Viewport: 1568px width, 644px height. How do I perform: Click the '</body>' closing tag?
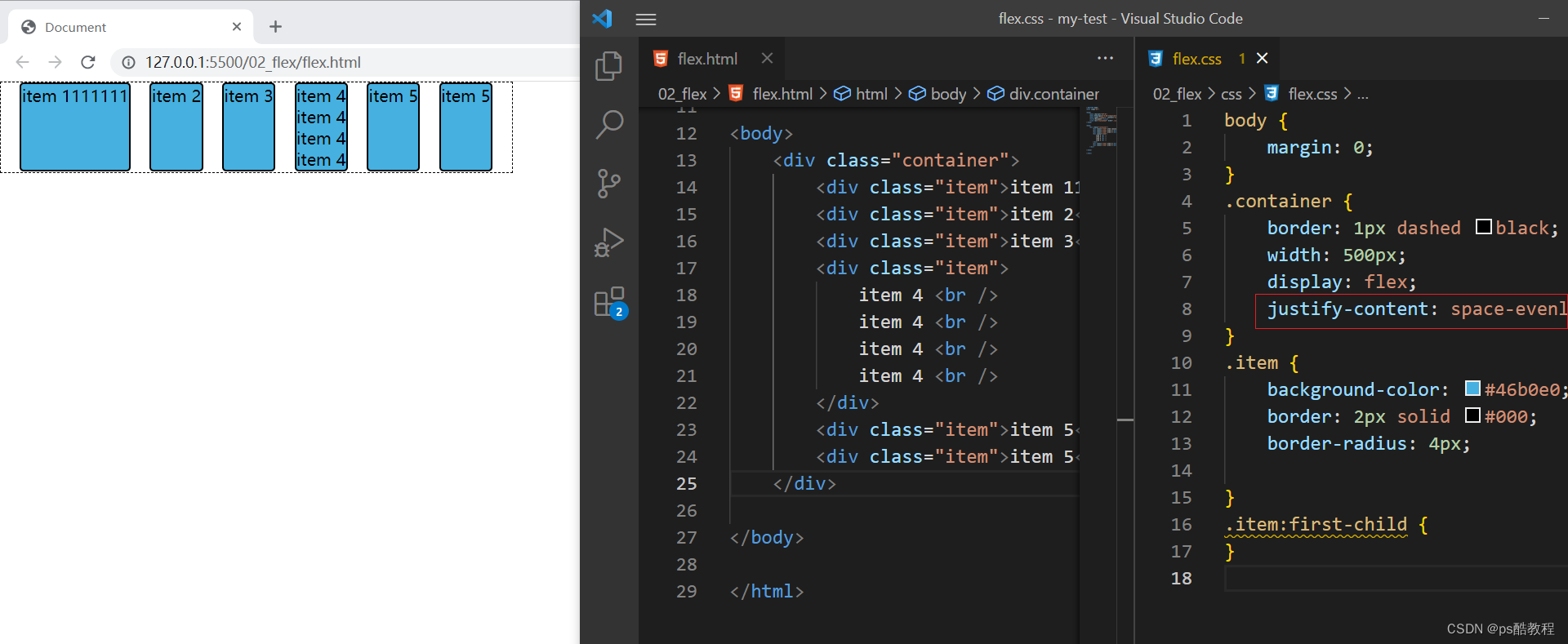tap(767, 537)
